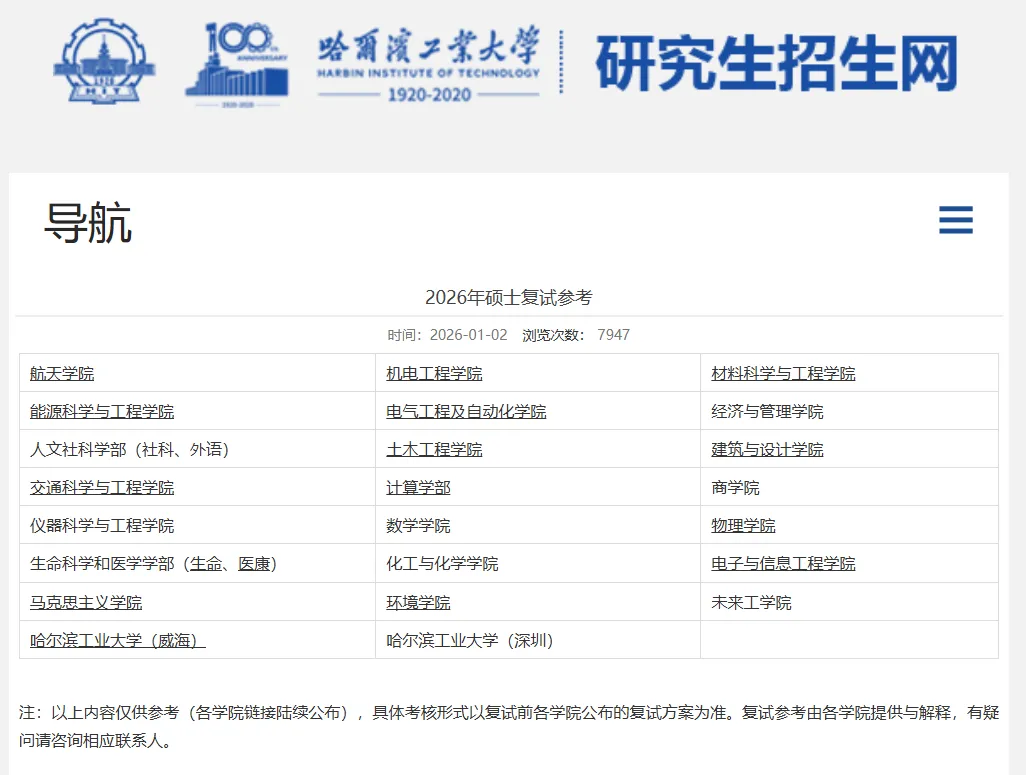Viewport: 1026px width, 775px height.
Task: Click the 研究生招生网 site title
Action: click(776, 63)
